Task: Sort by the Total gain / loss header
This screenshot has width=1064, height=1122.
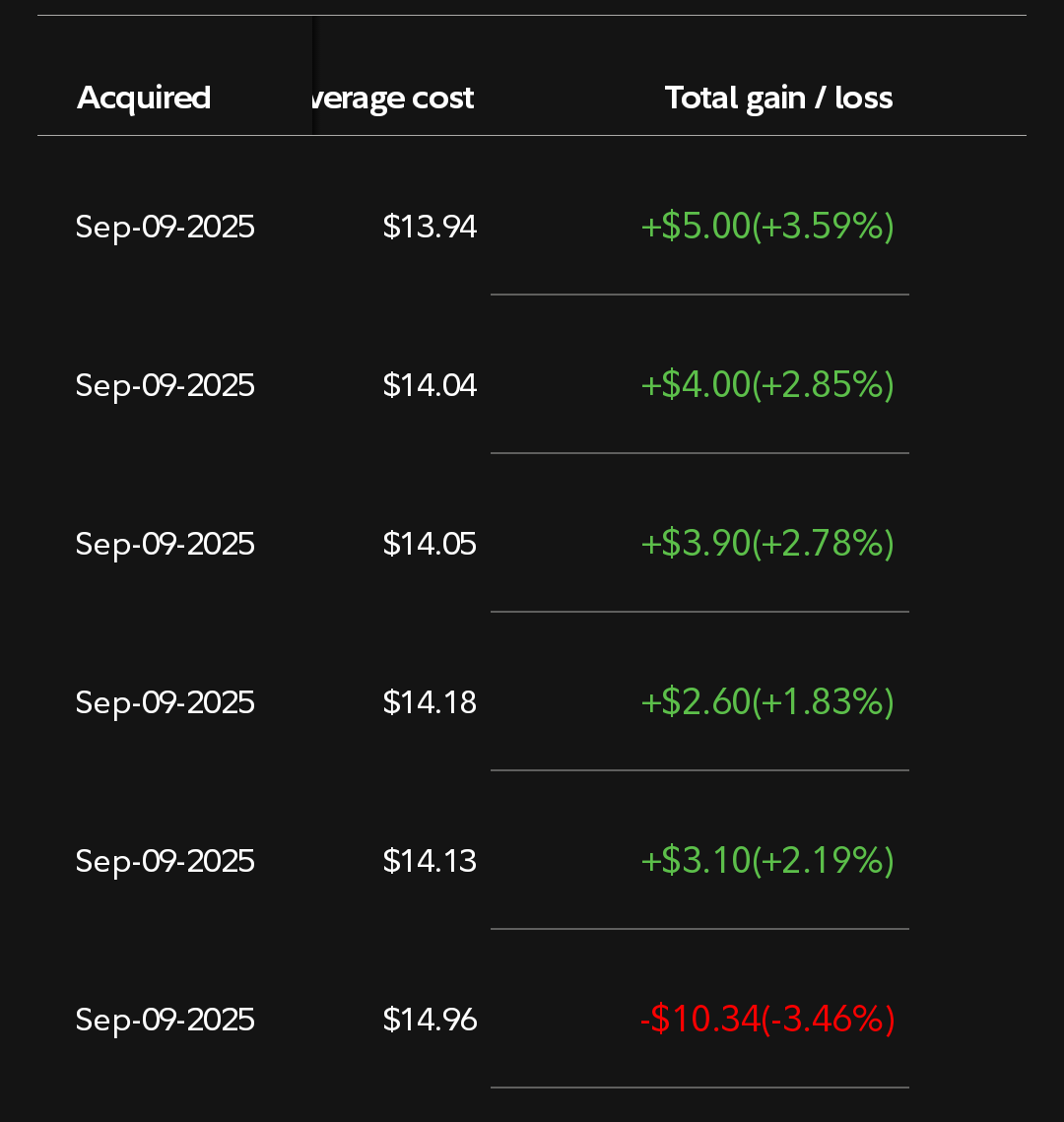Action: coord(778,99)
